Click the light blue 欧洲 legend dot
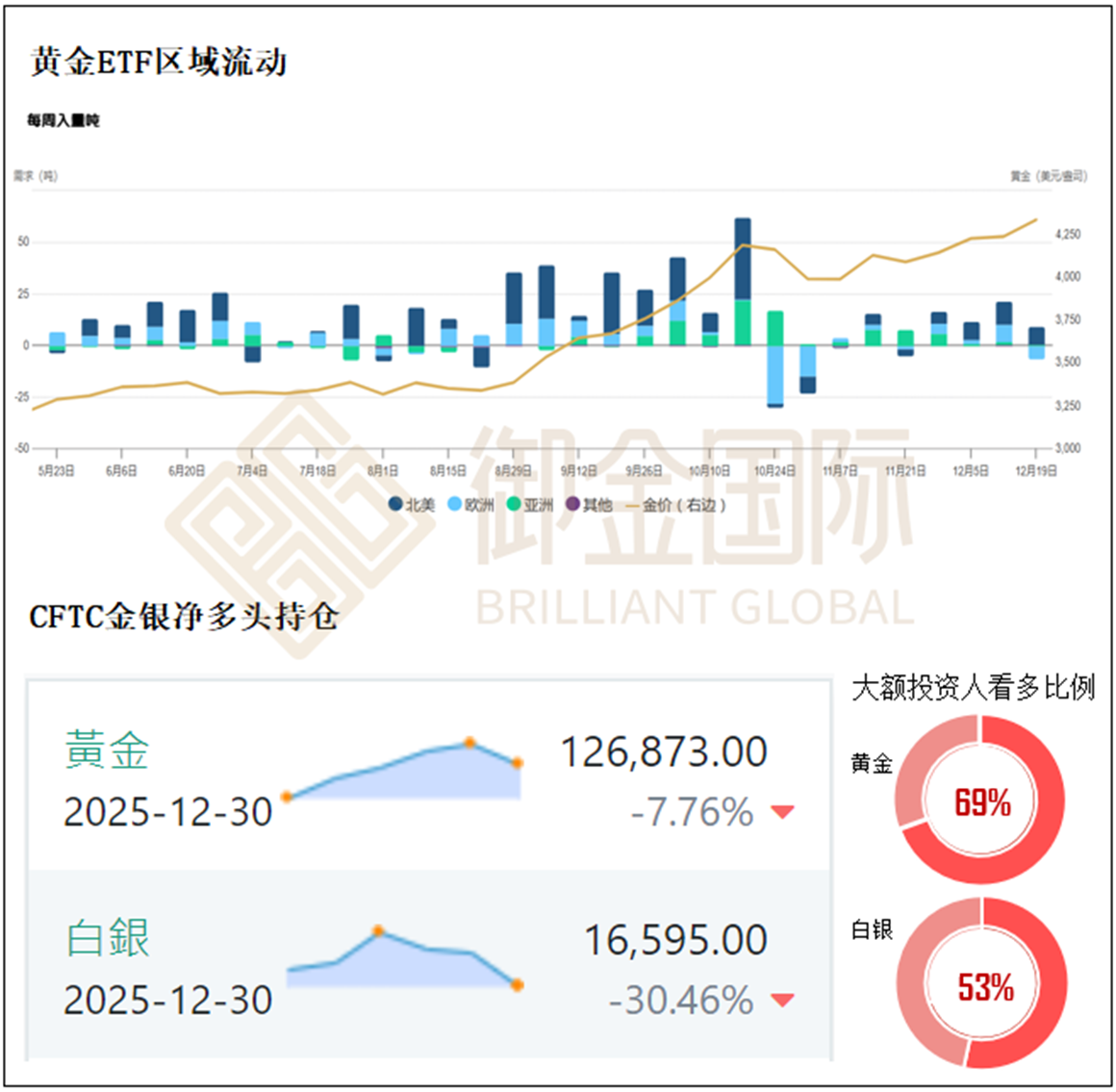The height and width of the screenshot is (1092, 1116). (x=455, y=504)
